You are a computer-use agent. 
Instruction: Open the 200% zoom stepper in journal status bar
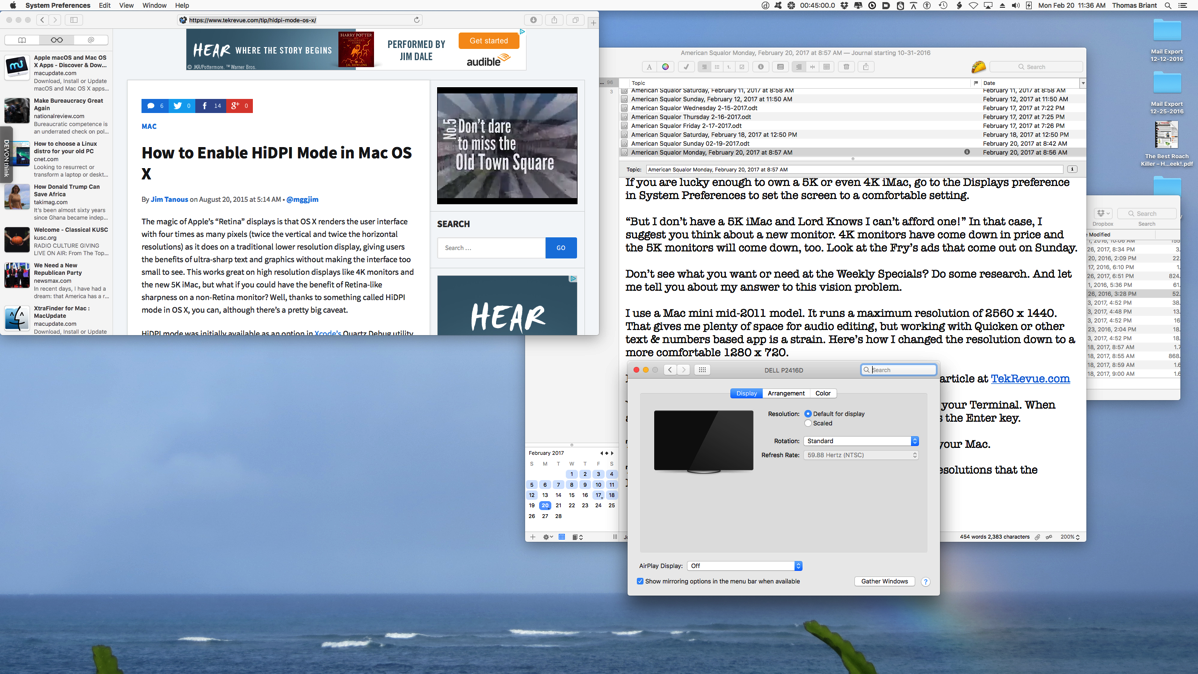click(1069, 537)
